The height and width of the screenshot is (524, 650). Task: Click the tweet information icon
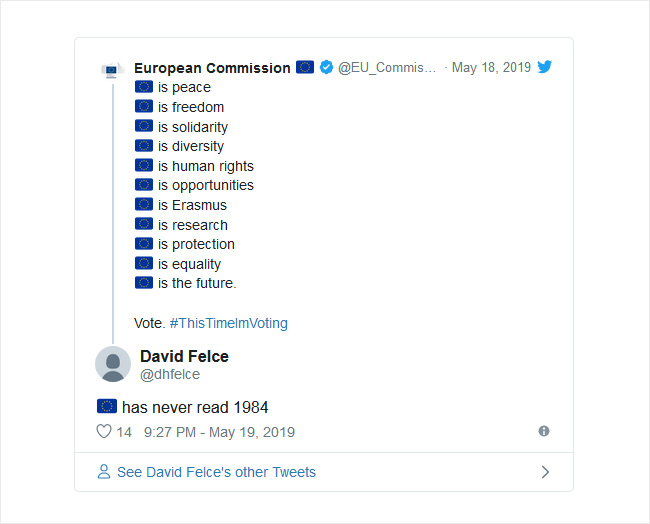click(x=544, y=431)
